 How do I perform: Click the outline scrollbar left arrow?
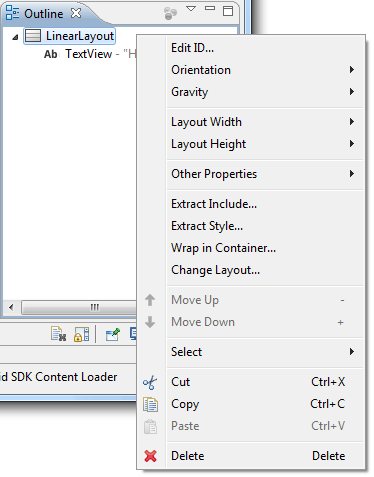pos(11,307)
